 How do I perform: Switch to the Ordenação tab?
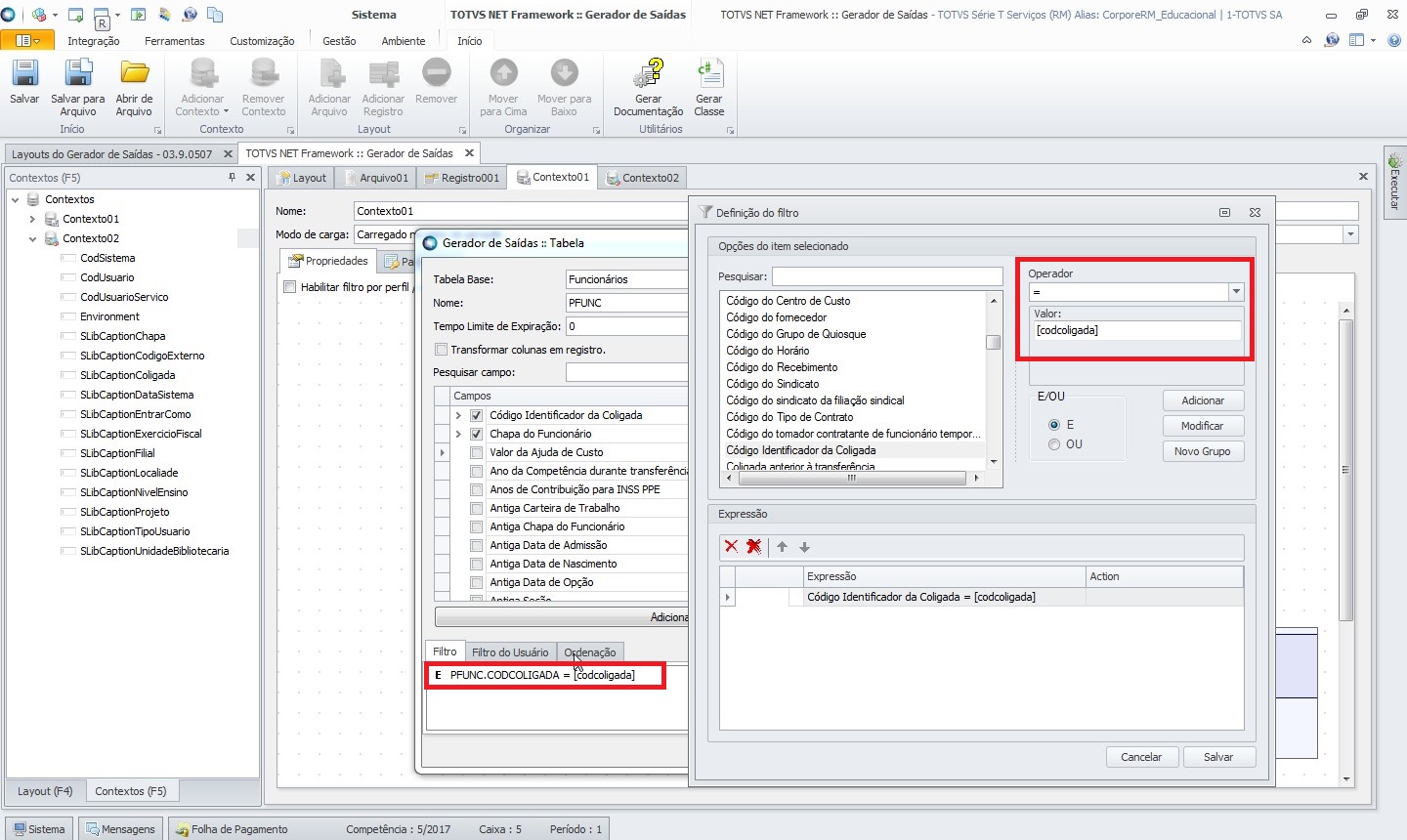tap(590, 652)
